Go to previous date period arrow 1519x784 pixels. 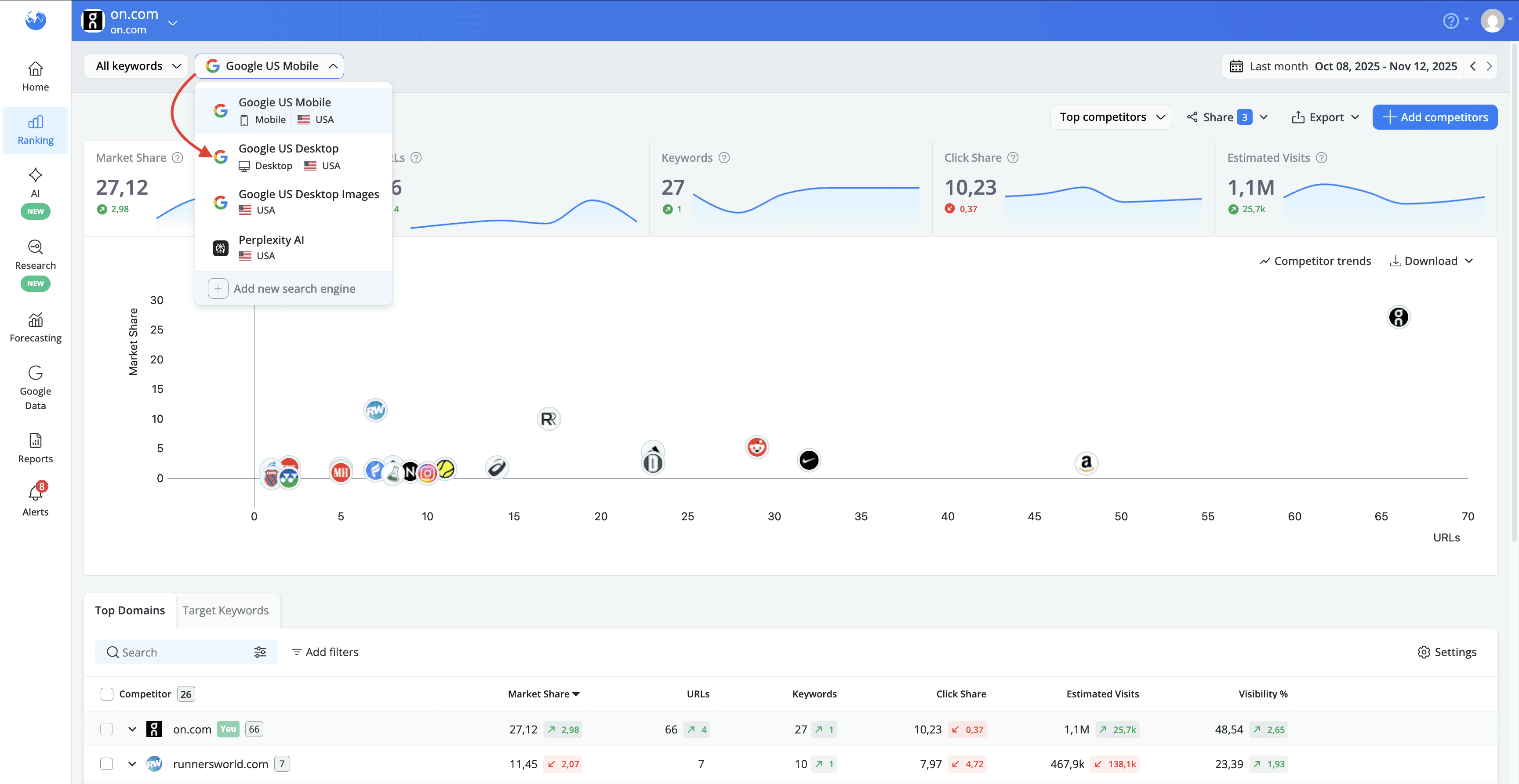1473,66
